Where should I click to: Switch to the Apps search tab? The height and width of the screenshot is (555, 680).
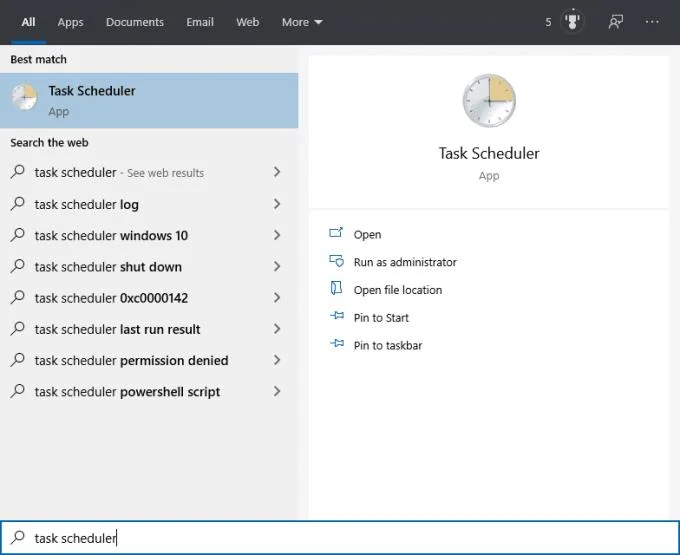tap(70, 22)
